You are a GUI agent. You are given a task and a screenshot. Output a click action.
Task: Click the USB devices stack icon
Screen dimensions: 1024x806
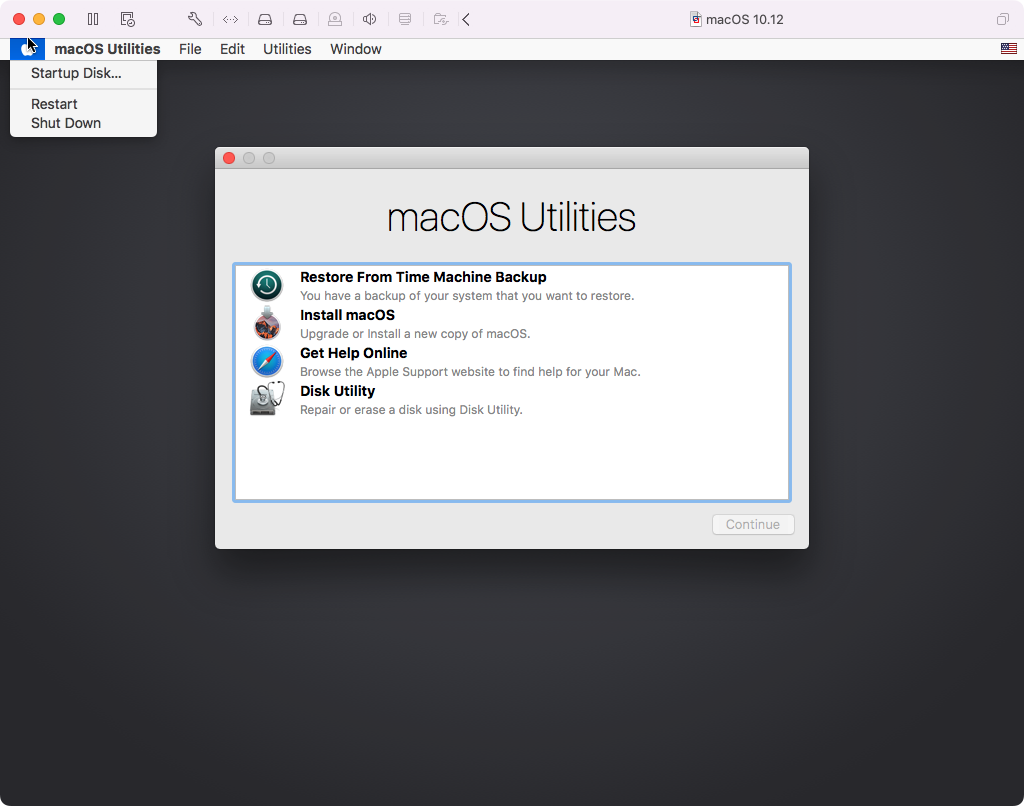pos(405,20)
